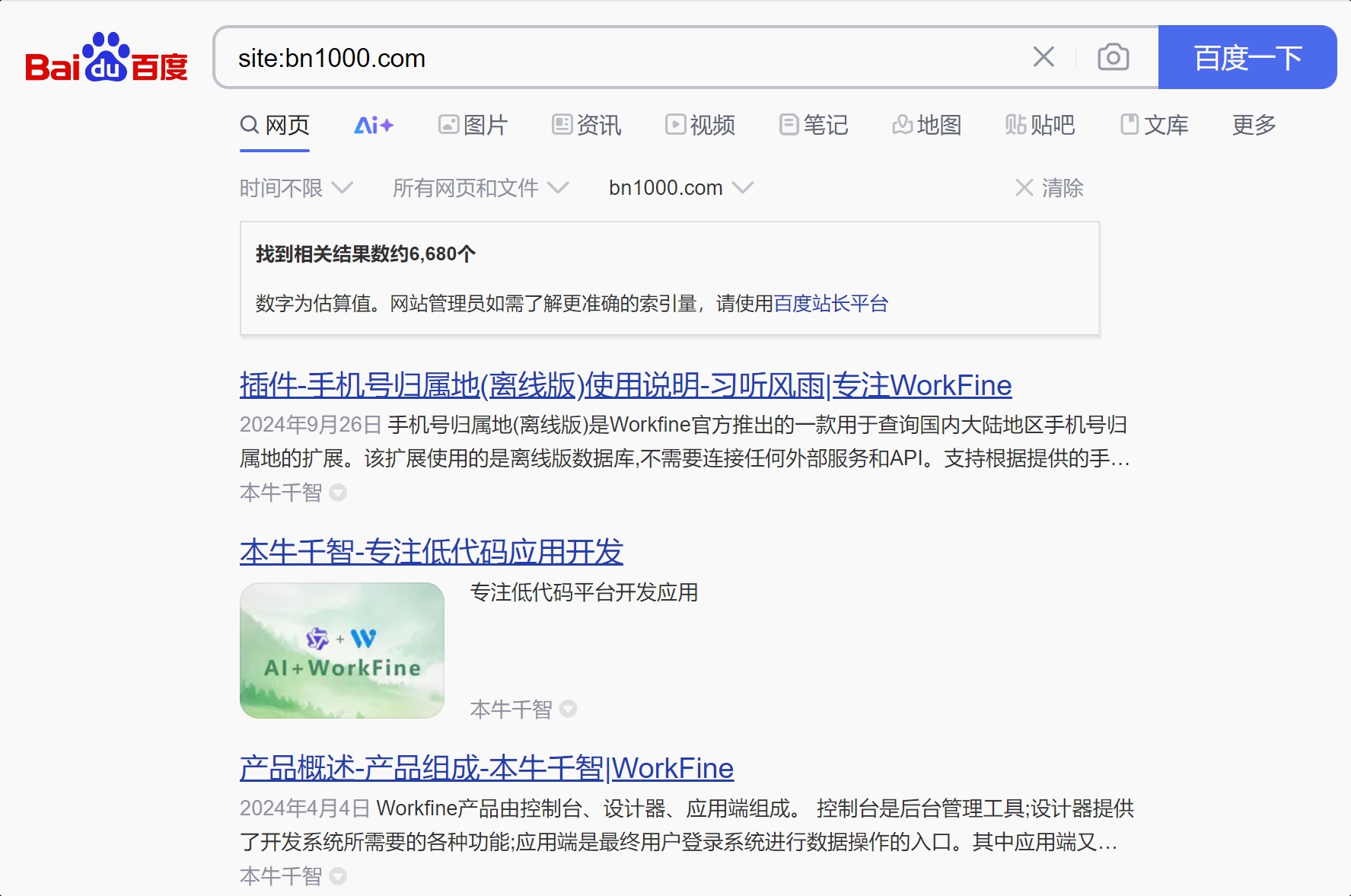Screen dimensions: 1351x896
Task: Expand source arrow under the 产品概述 result
Action: click(338, 876)
